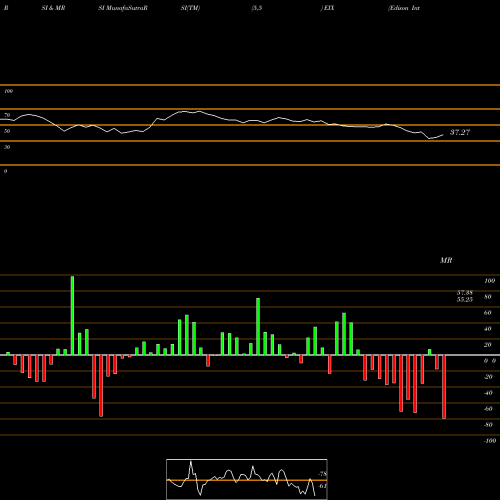
Task: Click the MR axis label -60
Action: 488,409
